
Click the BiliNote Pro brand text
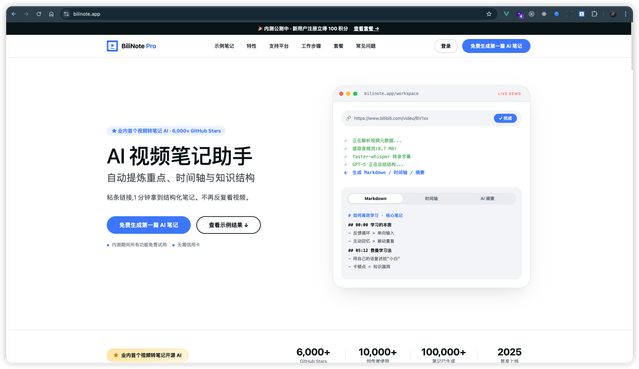(x=139, y=46)
